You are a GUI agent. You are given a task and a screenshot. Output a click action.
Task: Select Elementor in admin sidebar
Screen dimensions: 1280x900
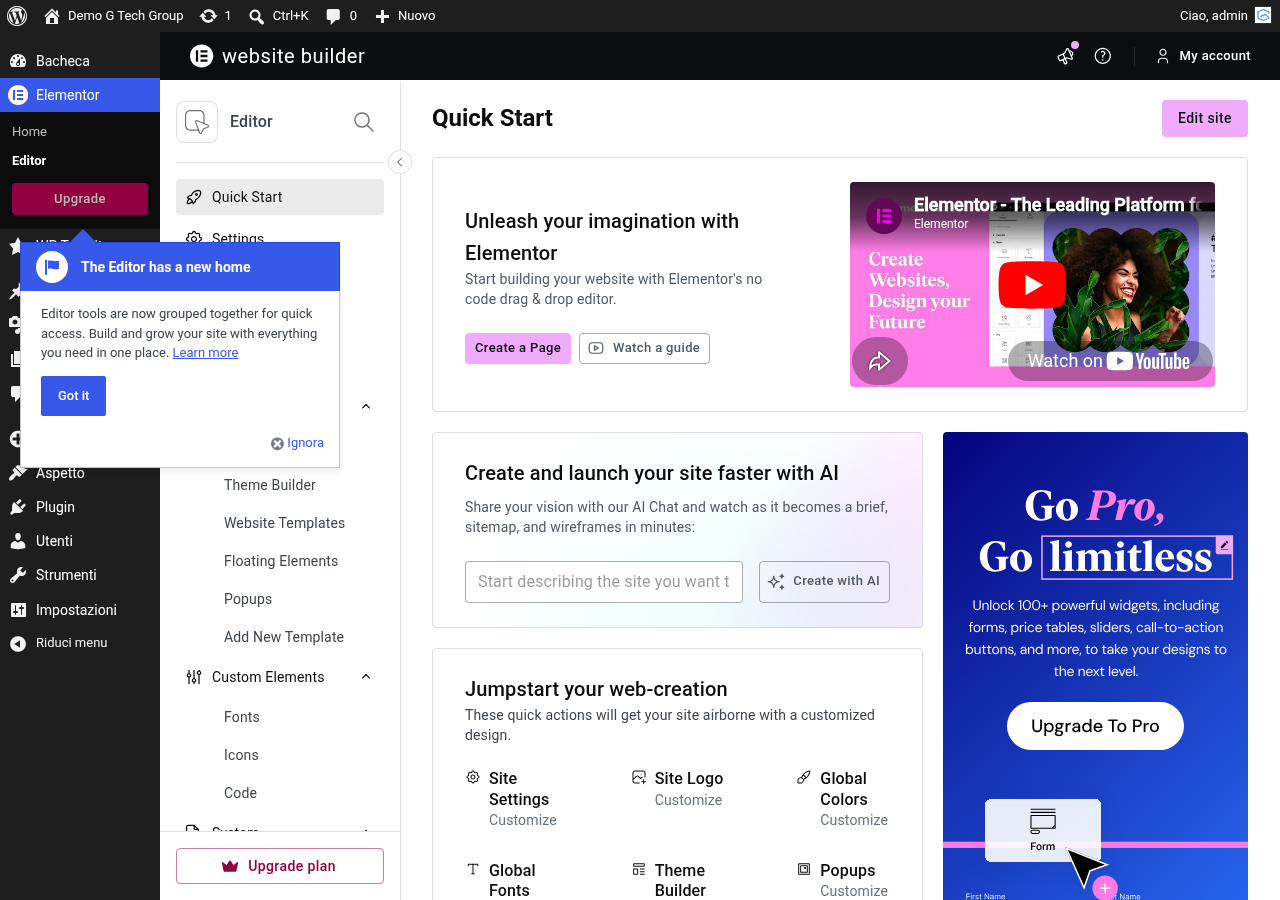pyautogui.click(x=80, y=95)
